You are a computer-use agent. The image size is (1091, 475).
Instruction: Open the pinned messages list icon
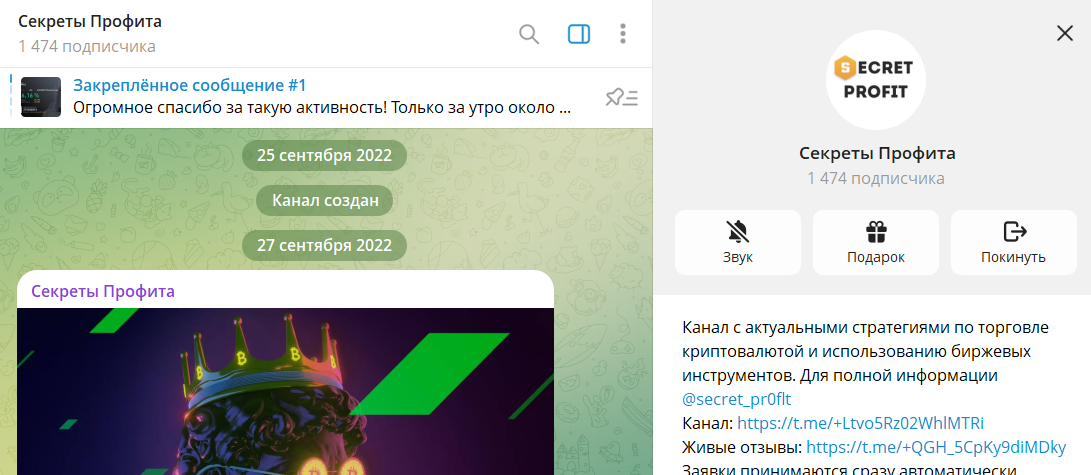621,97
